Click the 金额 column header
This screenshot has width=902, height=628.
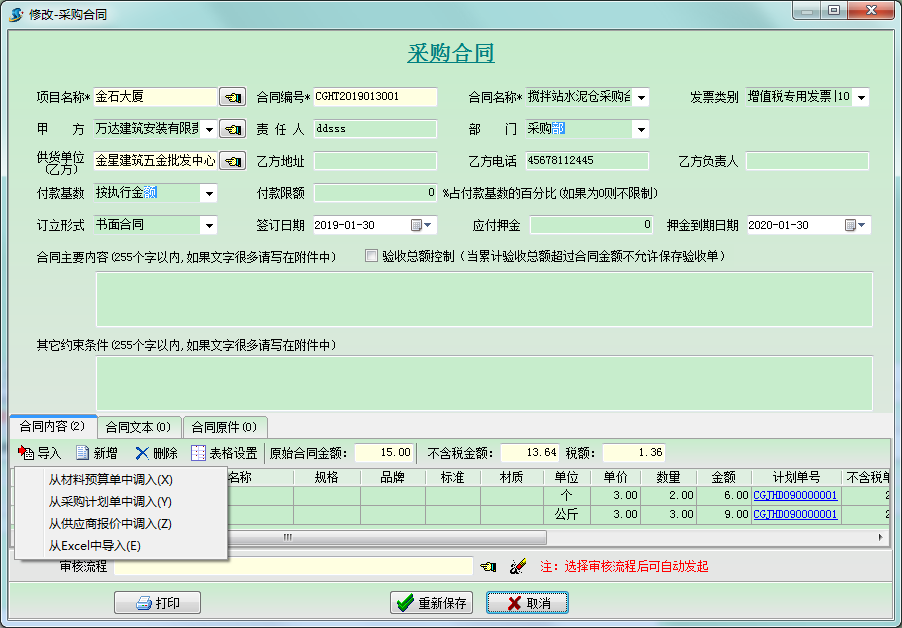click(724, 477)
